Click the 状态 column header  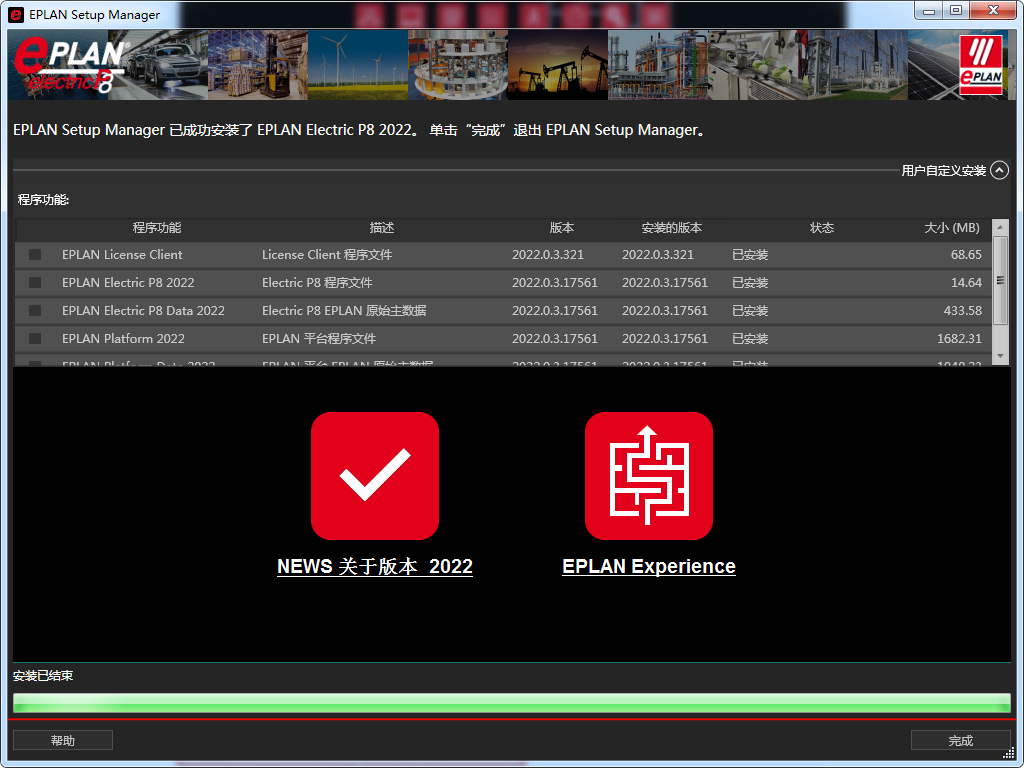tap(822, 227)
